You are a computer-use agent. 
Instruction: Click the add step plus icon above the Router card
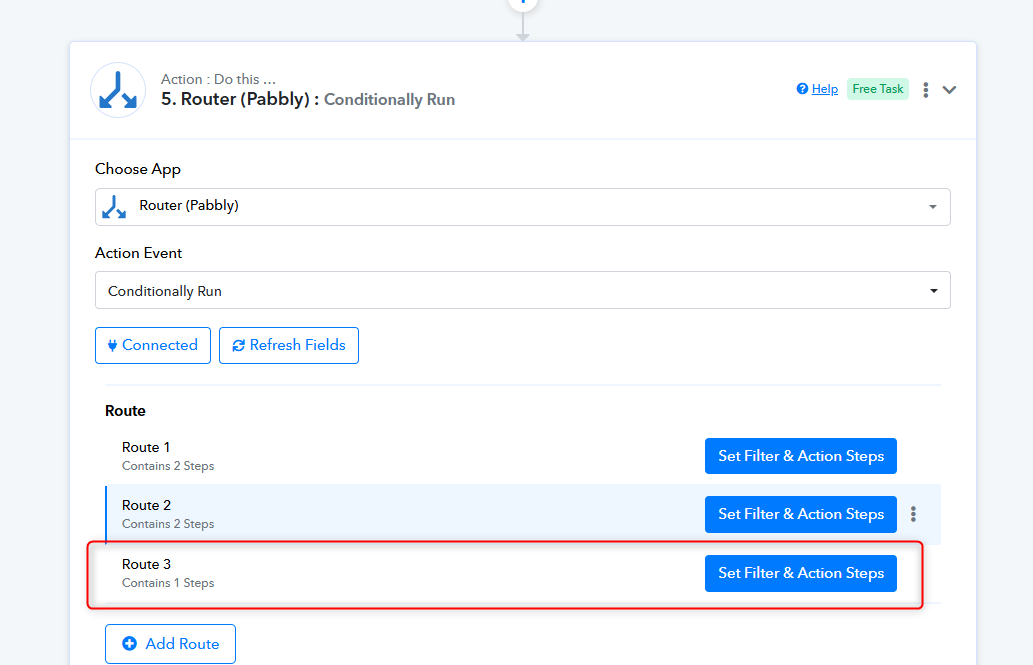522,3
